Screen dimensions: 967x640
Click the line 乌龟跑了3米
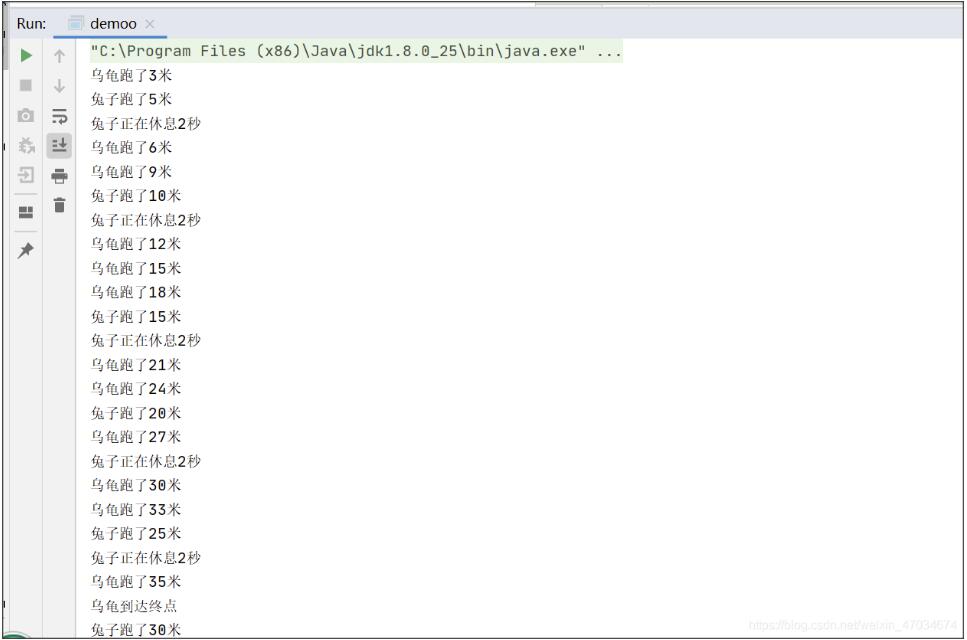[131, 75]
